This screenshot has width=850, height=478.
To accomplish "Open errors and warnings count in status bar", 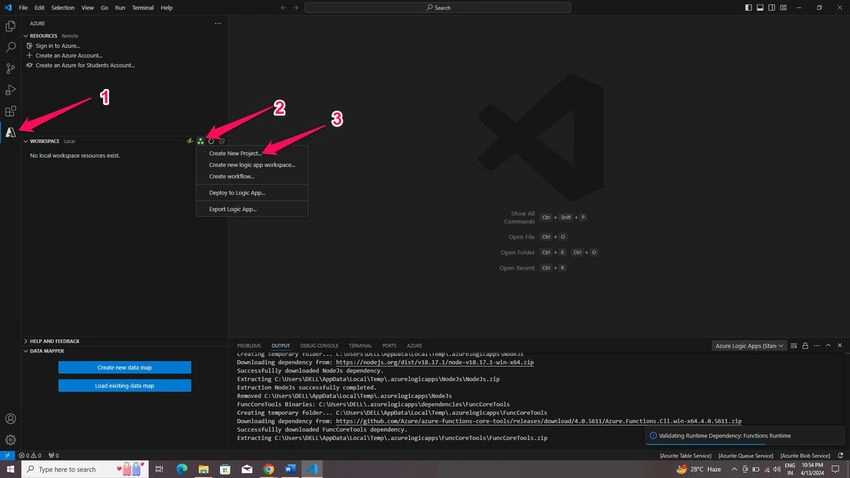I will [30, 455].
